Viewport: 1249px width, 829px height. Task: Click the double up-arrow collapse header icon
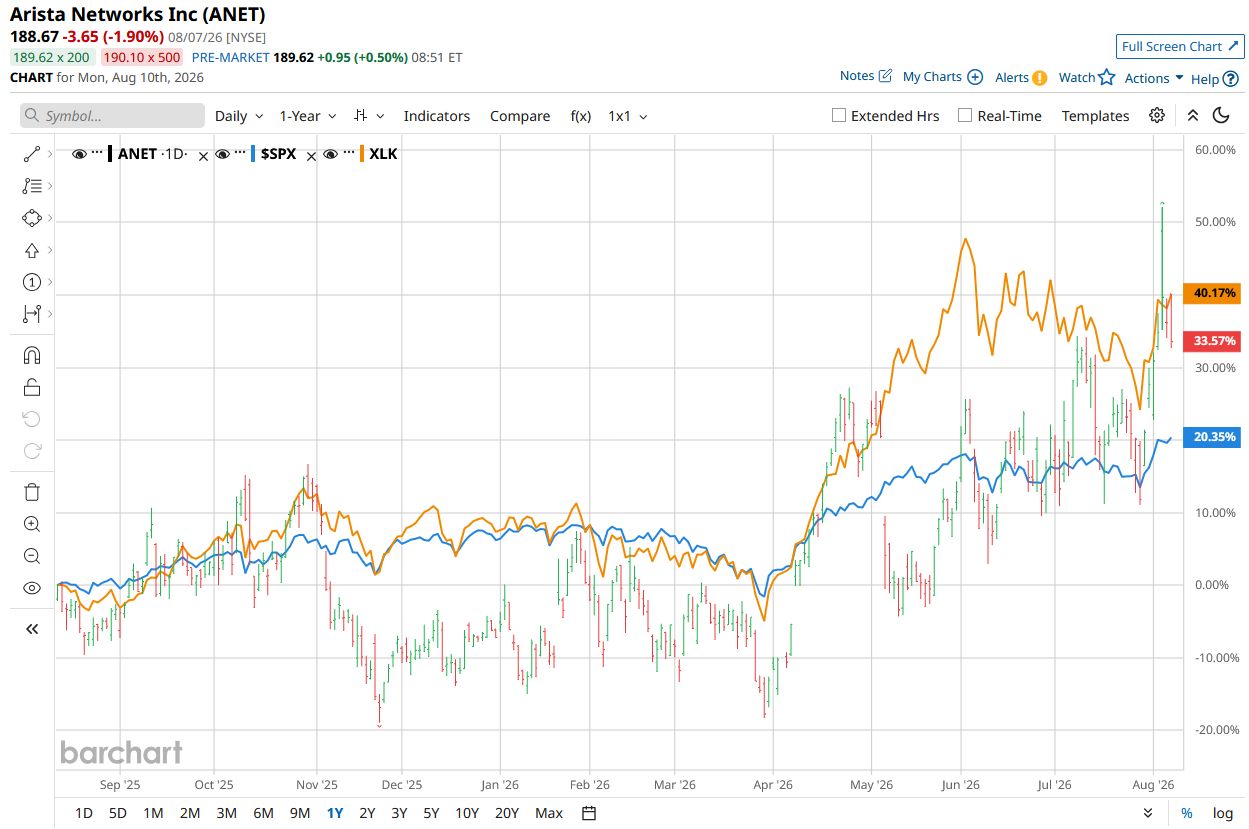(1193, 115)
